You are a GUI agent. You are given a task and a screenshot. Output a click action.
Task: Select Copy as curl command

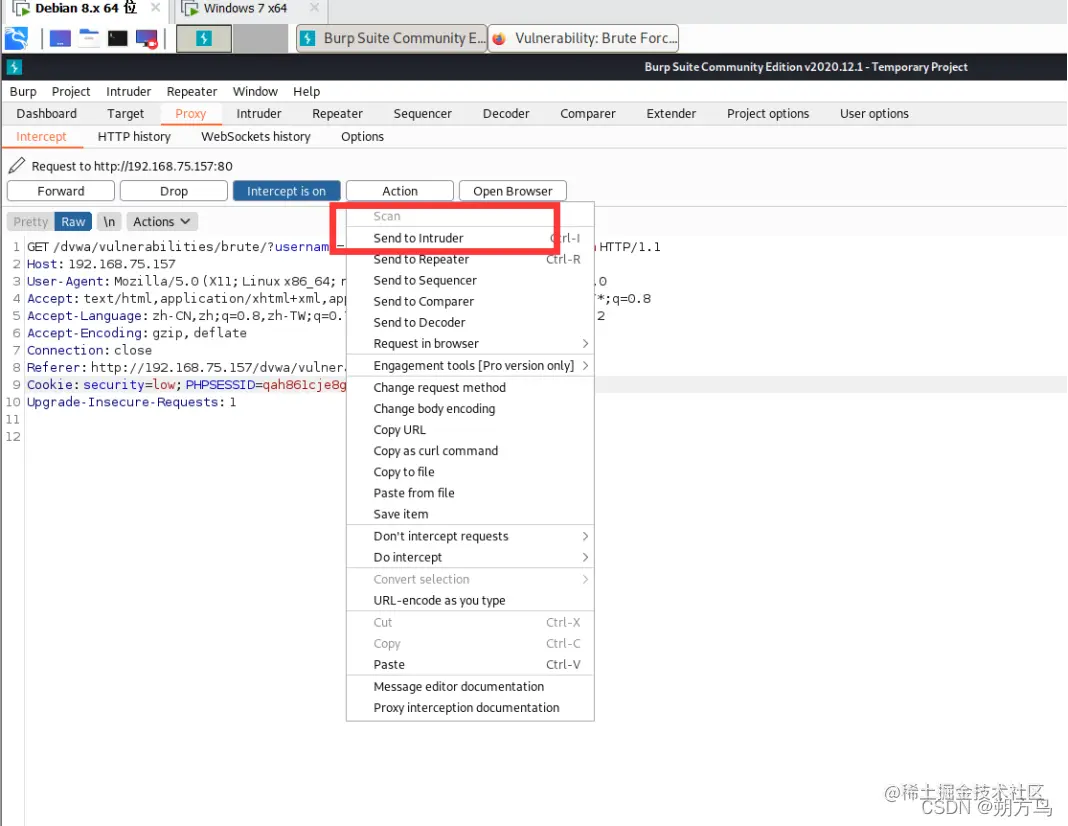tap(470, 451)
